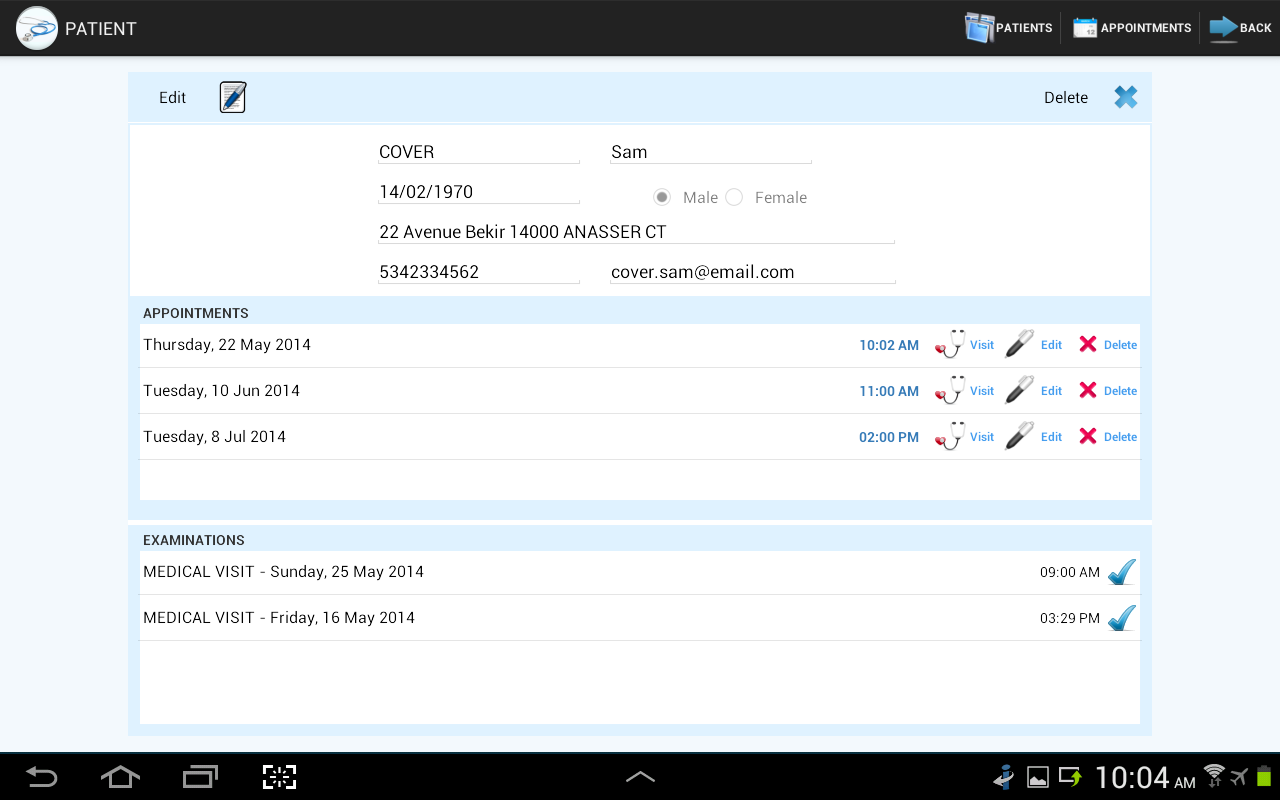
Task: Click the last name field COVER
Action: tap(479, 152)
